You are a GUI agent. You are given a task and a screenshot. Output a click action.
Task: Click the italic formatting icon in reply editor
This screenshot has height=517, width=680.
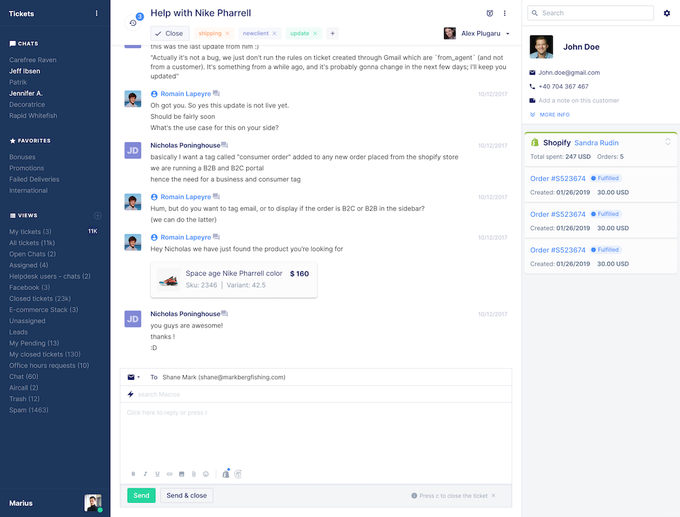(145, 474)
